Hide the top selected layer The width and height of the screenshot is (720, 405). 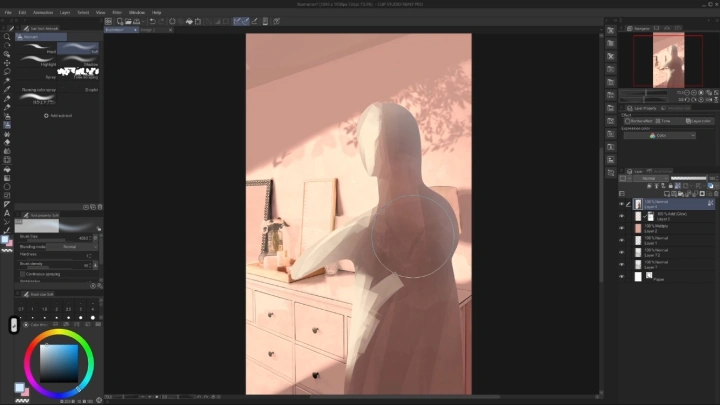(x=622, y=204)
